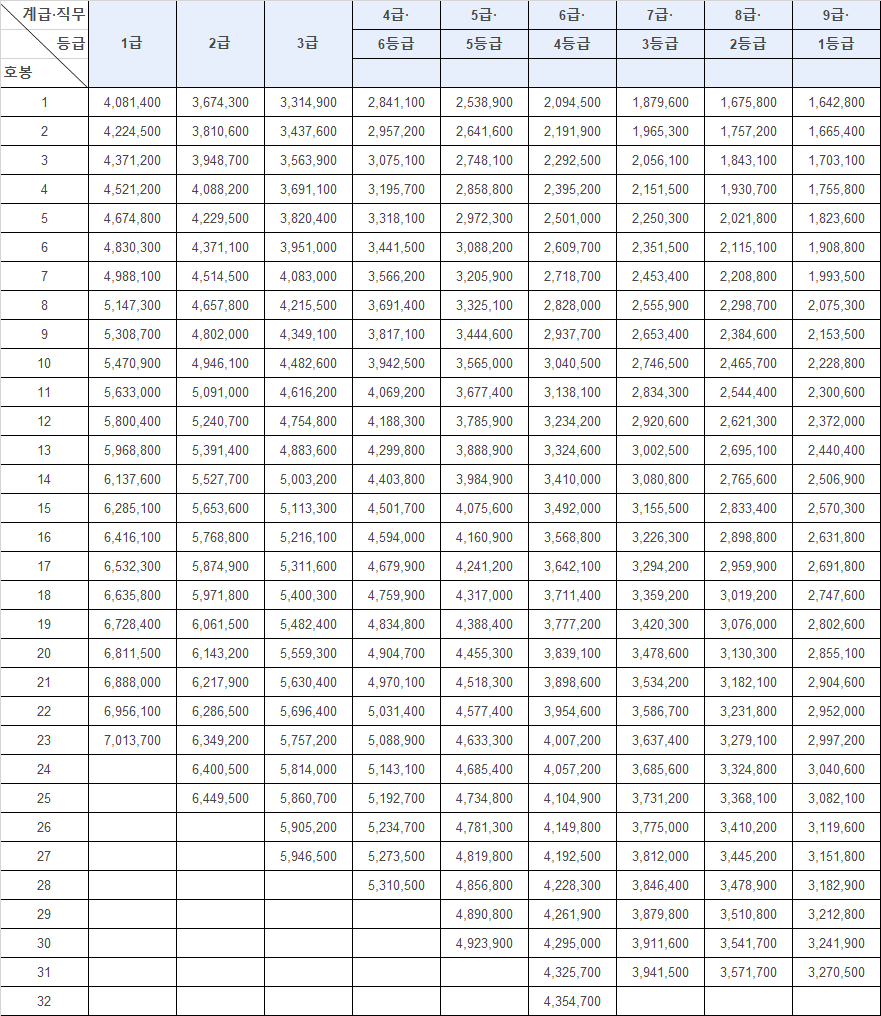Click the value 2,153,500
Screen dimensions: 881x1016
pos(836,334)
